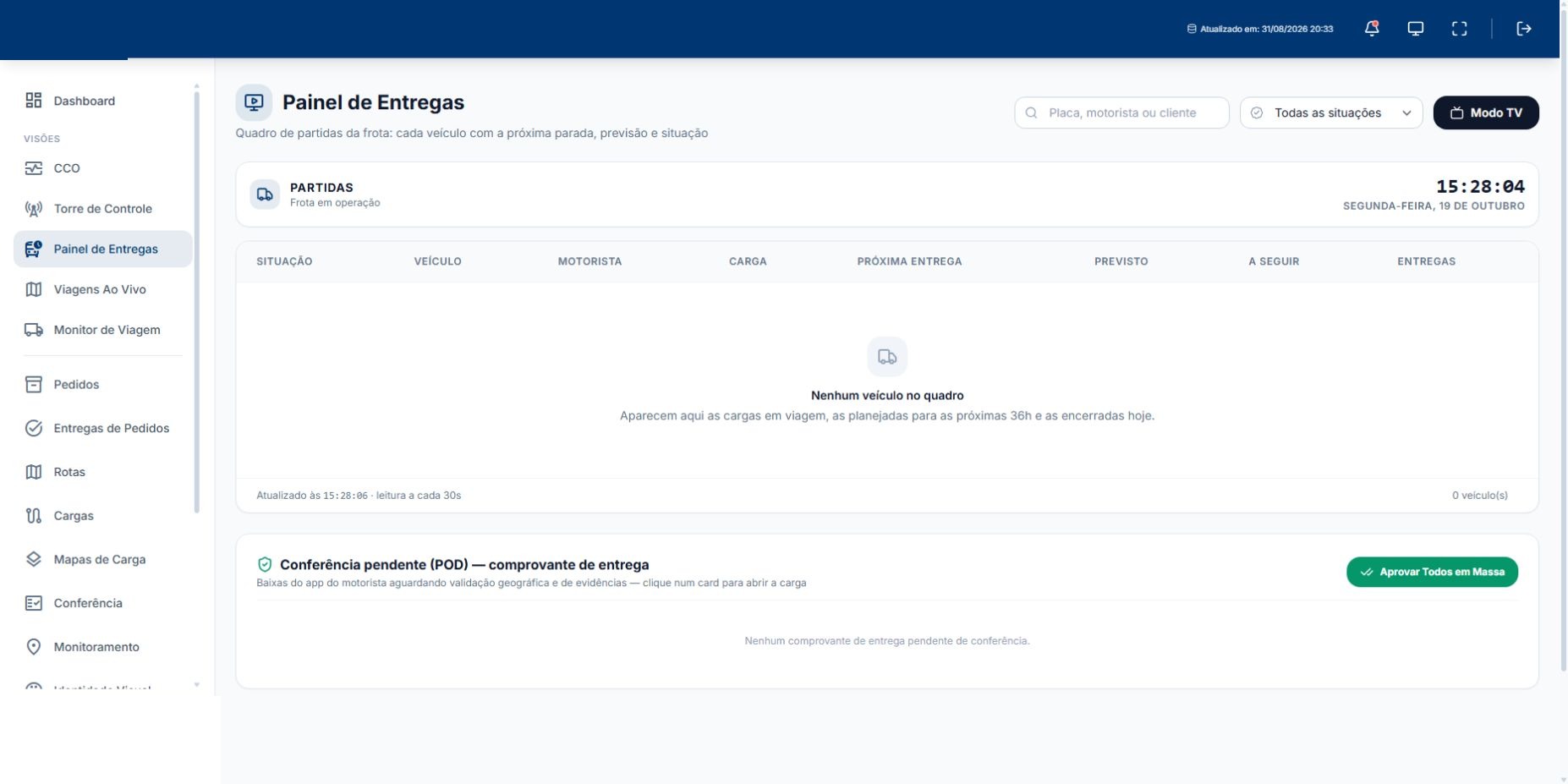Click the VEÍCULO column header
Screen dimensions: 1568x784
(438, 261)
